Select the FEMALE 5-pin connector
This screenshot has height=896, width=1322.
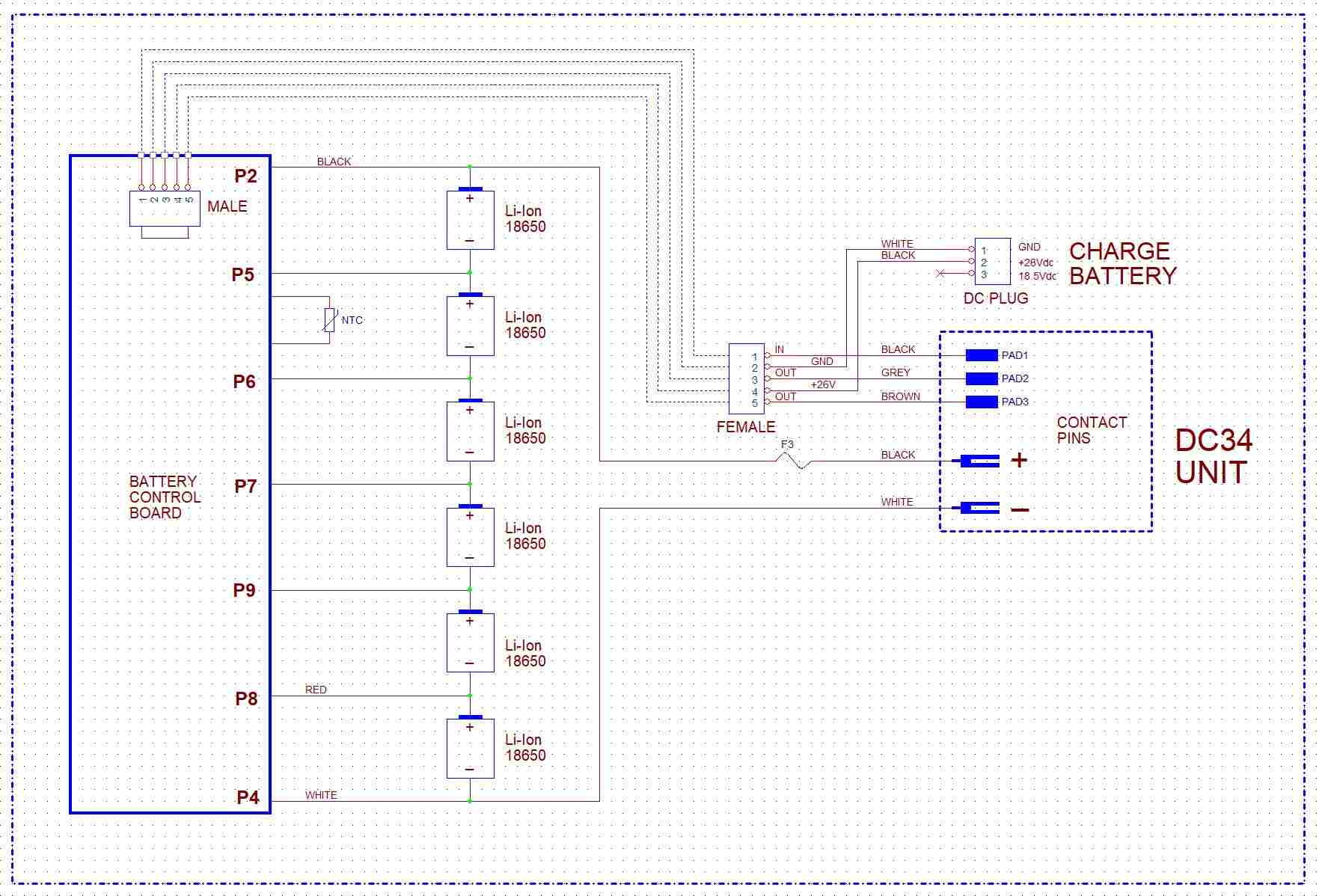click(746, 378)
